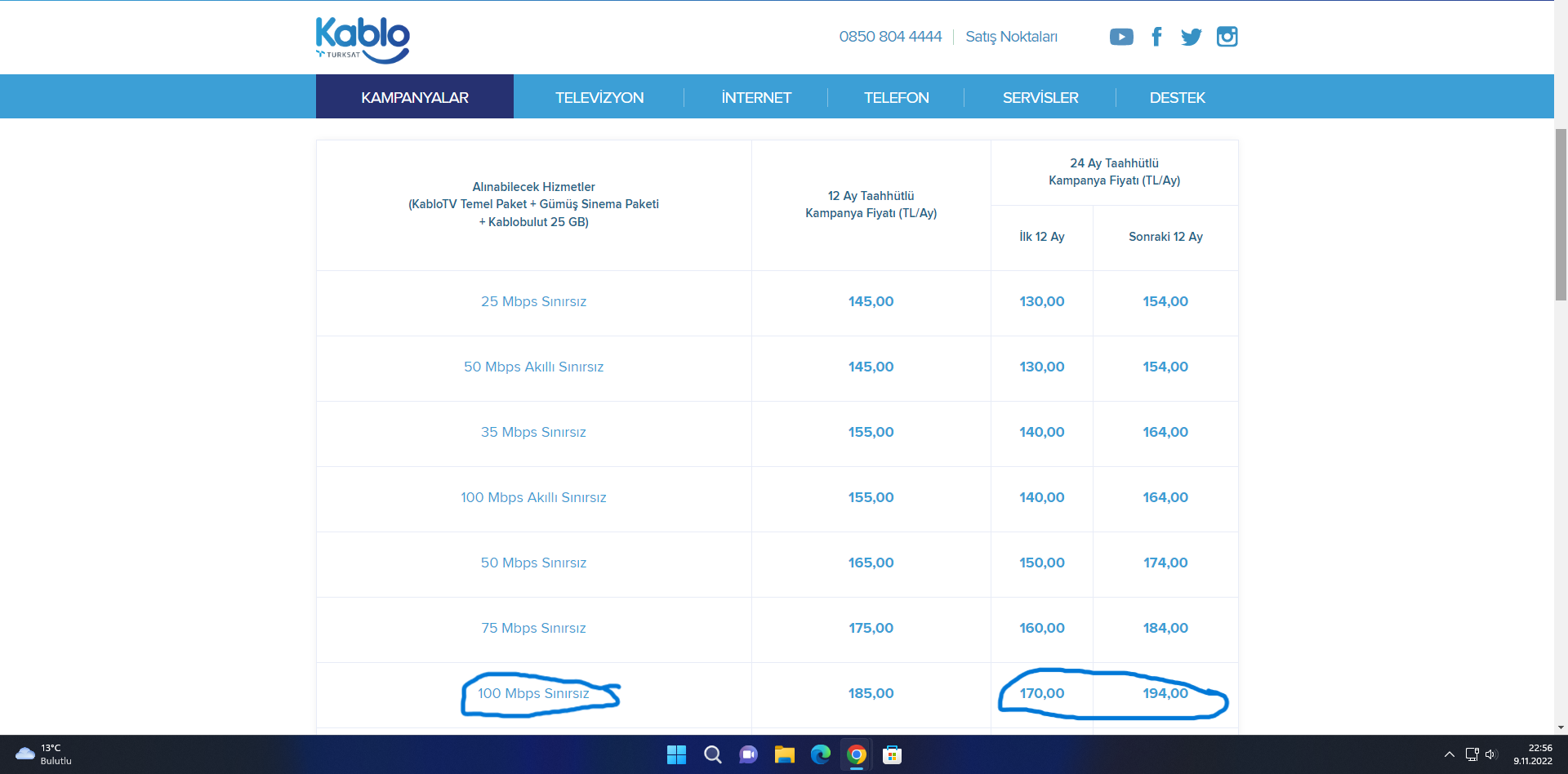1568x774 pixels.
Task: Open the TELEVİZYON menu
Action: pyautogui.click(x=599, y=97)
